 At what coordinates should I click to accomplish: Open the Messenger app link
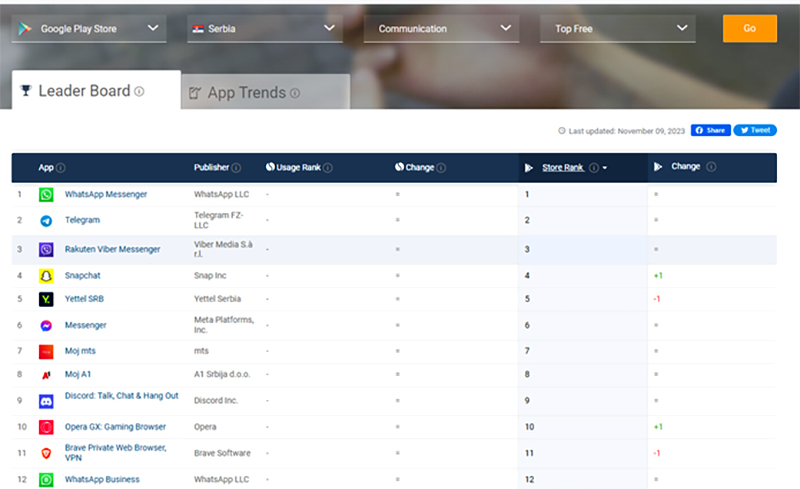tap(85, 326)
